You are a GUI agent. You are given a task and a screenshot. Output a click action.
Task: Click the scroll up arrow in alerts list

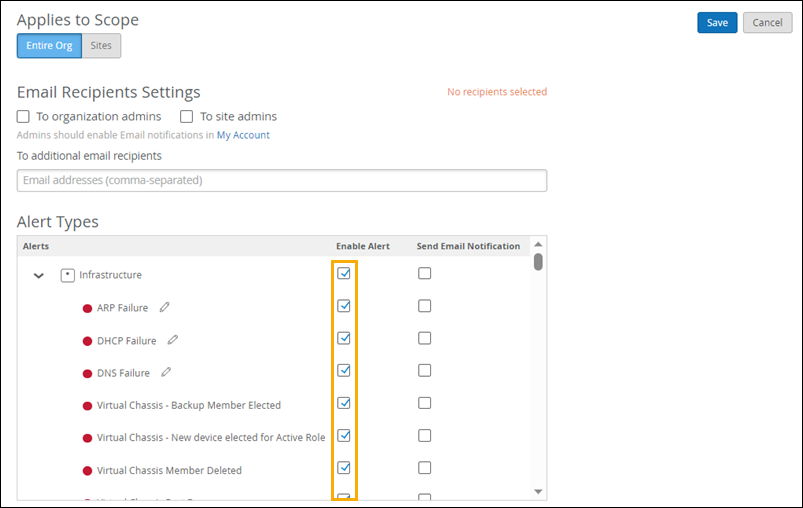click(538, 245)
